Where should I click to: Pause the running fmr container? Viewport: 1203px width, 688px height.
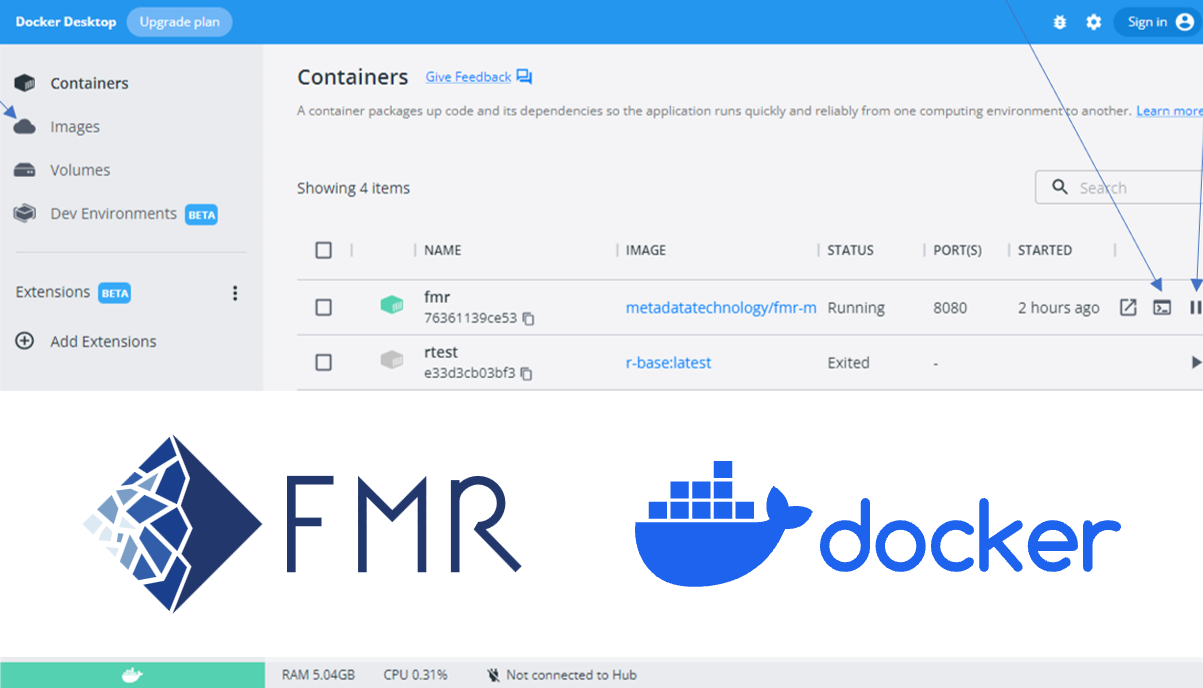pos(1196,307)
